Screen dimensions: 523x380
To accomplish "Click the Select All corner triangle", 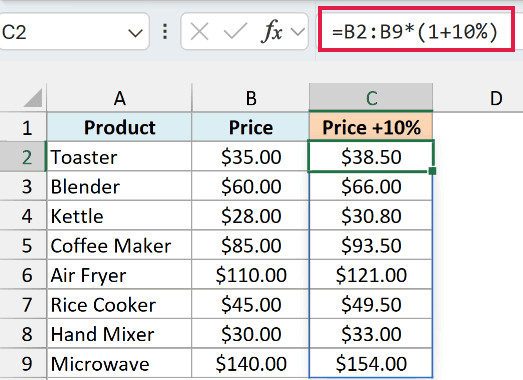I will click(33, 98).
